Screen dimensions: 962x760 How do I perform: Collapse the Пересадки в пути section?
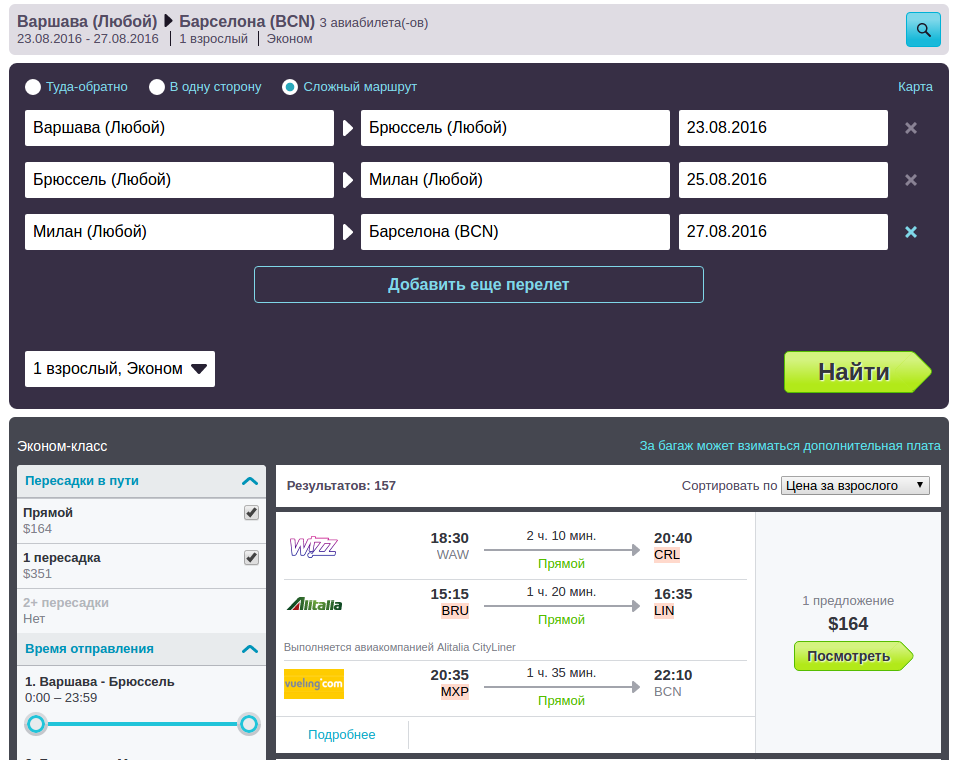click(x=250, y=482)
